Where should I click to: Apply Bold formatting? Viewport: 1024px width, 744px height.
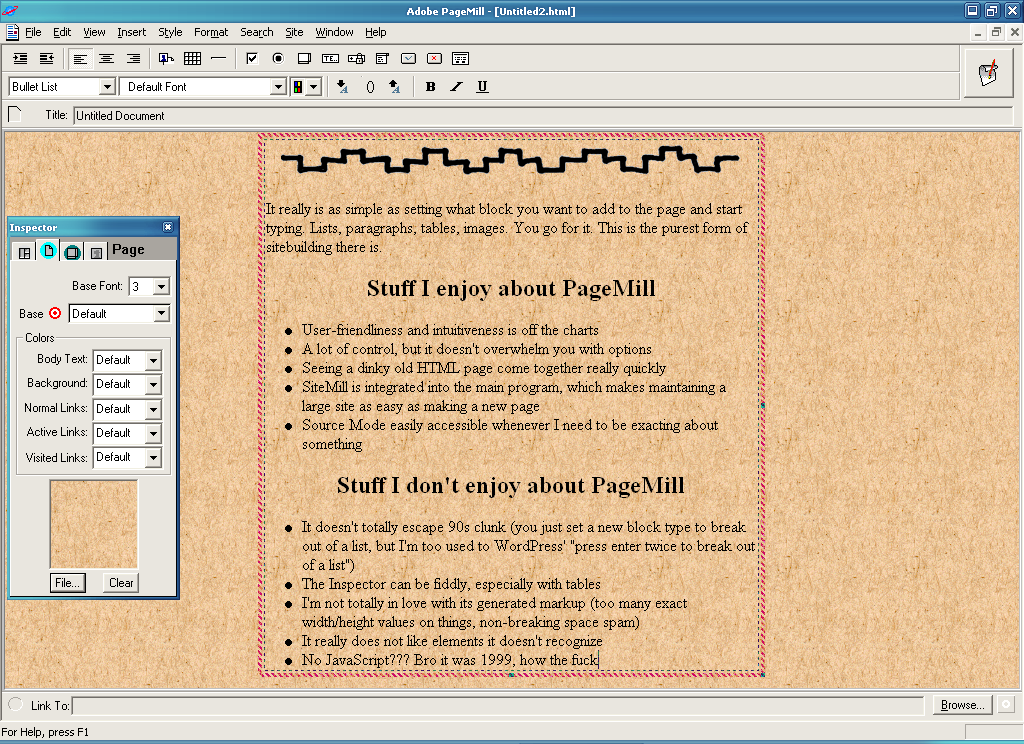click(x=430, y=87)
